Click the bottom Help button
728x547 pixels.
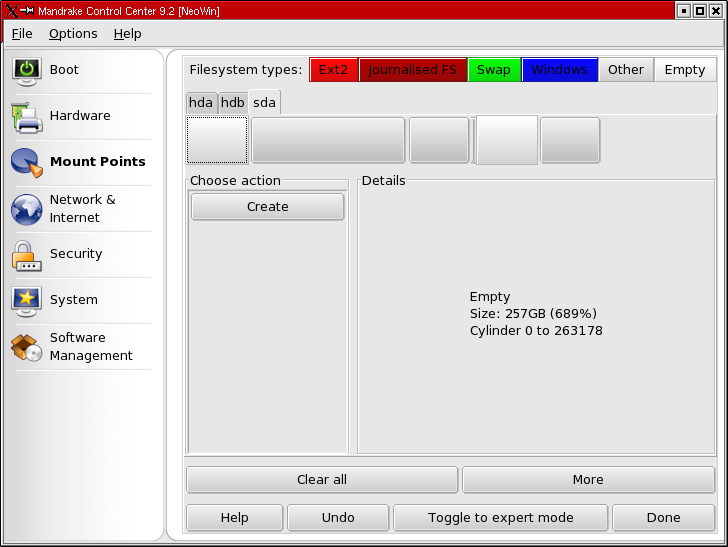tap(234, 517)
